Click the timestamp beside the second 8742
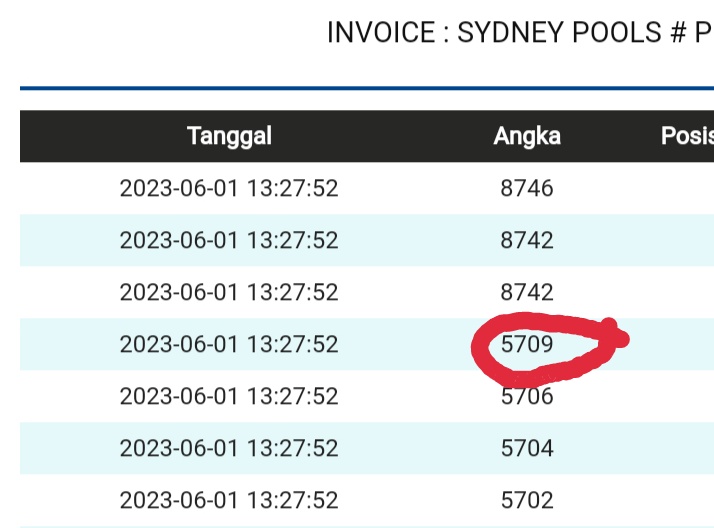 pyautogui.click(x=229, y=292)
